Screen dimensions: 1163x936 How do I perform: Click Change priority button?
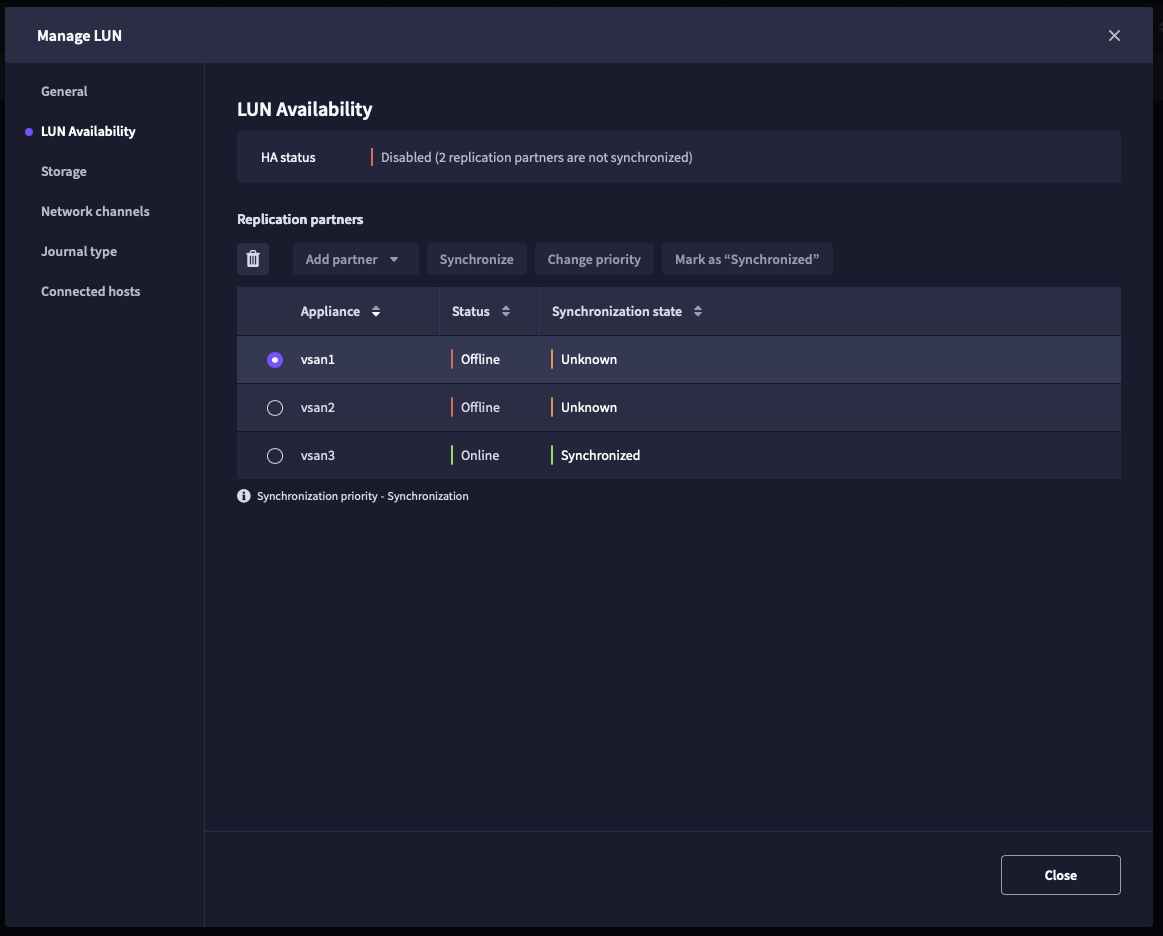pos(594,259)
